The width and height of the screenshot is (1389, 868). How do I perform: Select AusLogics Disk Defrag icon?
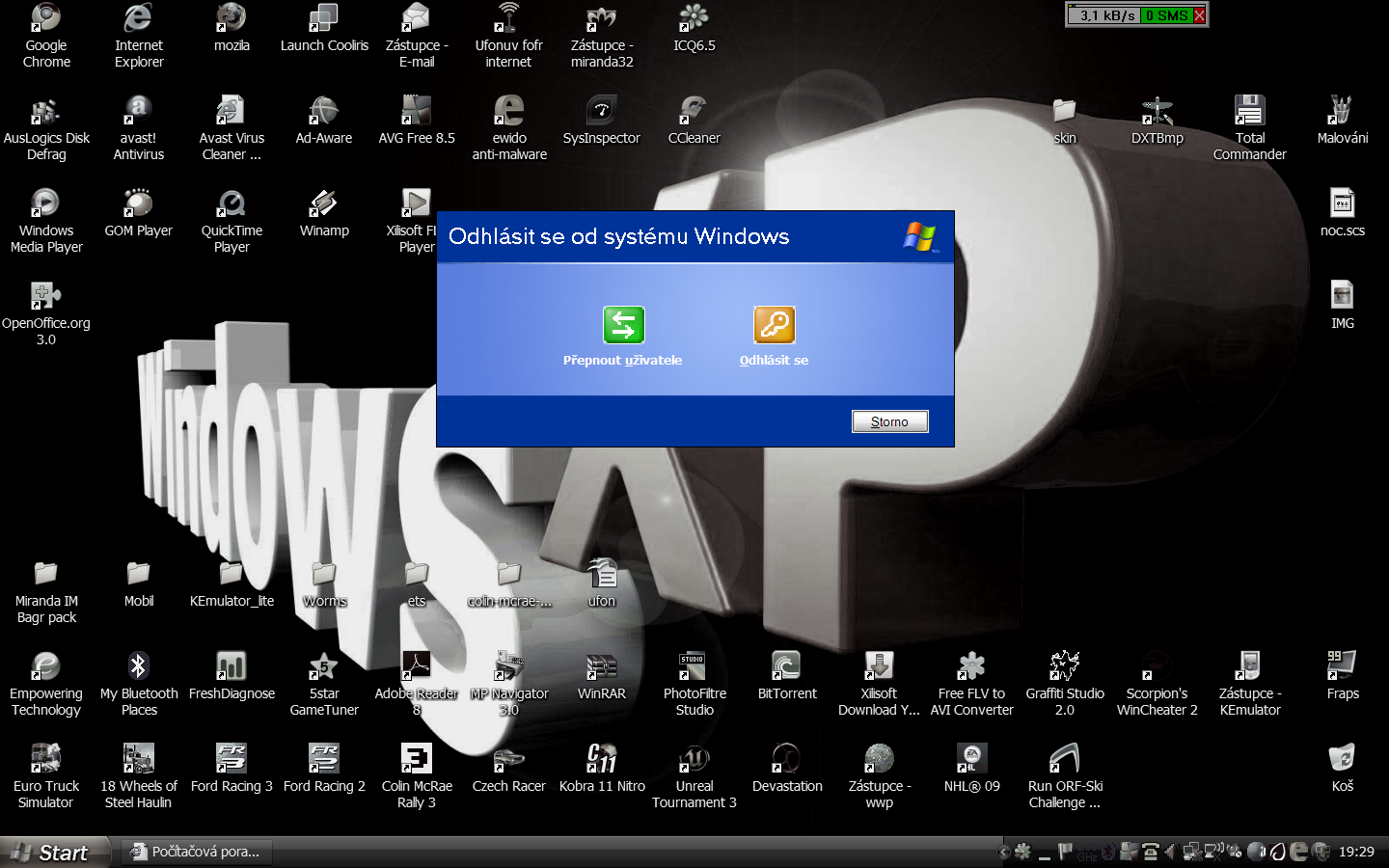click(46, 111)
